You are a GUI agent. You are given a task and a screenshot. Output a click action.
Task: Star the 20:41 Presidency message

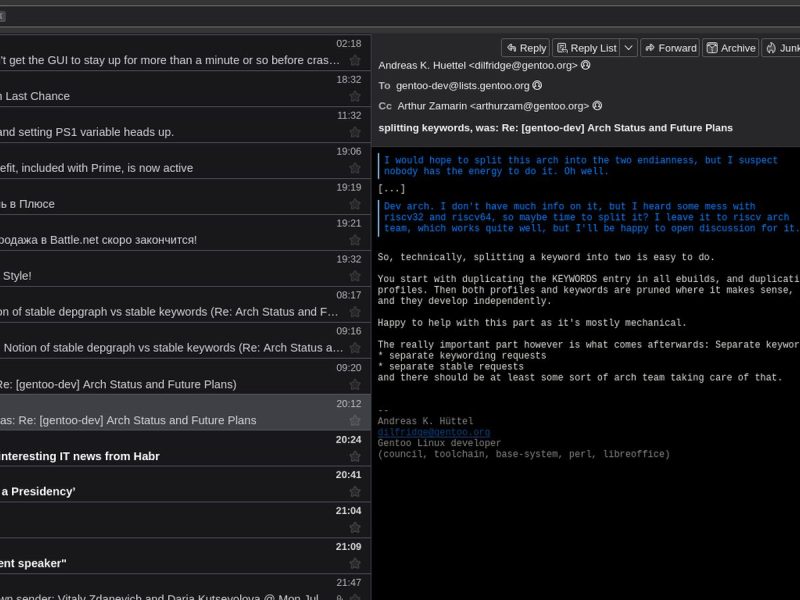coord(355,492)
